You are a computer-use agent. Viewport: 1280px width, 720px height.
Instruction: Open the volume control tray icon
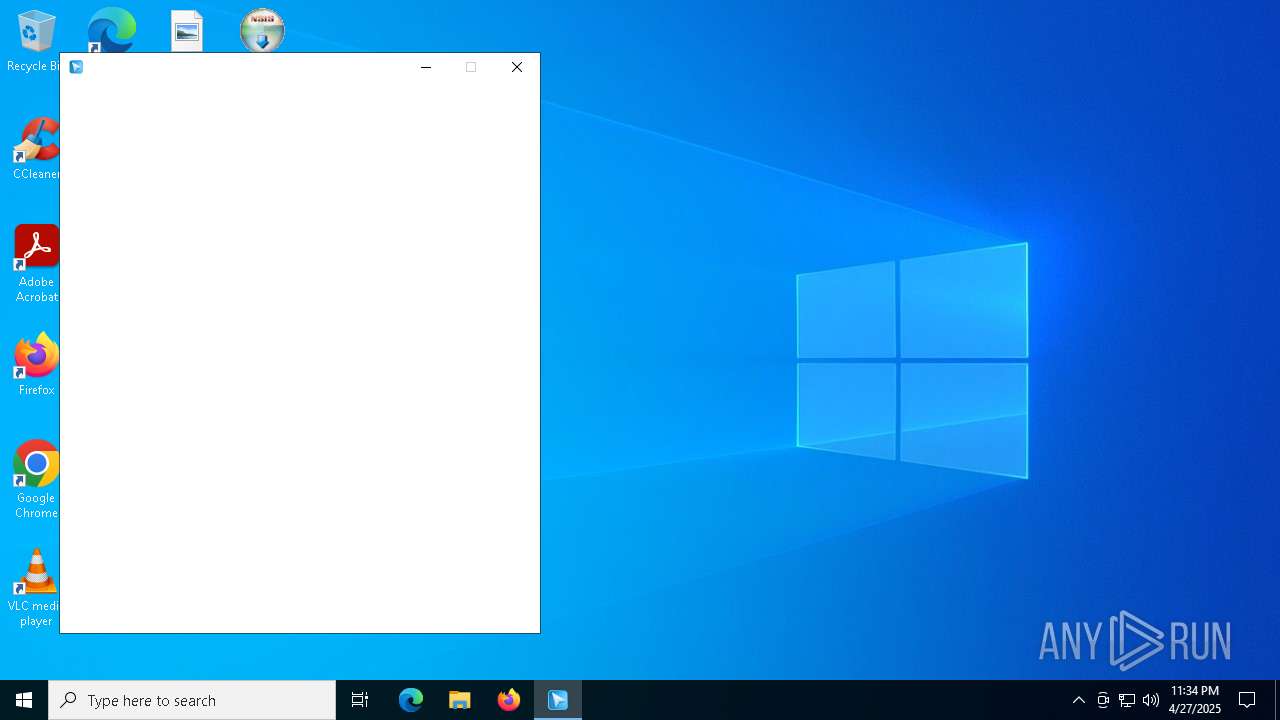pos(1151,700)
